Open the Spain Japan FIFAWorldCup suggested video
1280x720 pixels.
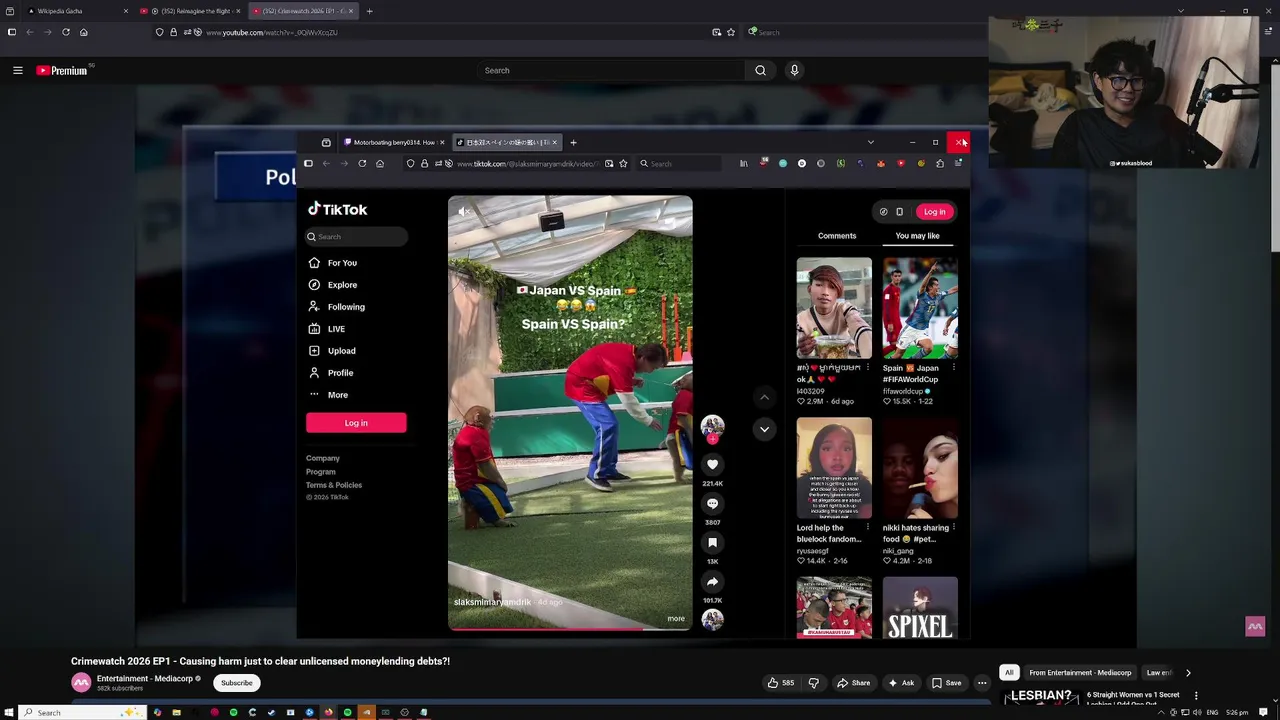coord(920,308)
